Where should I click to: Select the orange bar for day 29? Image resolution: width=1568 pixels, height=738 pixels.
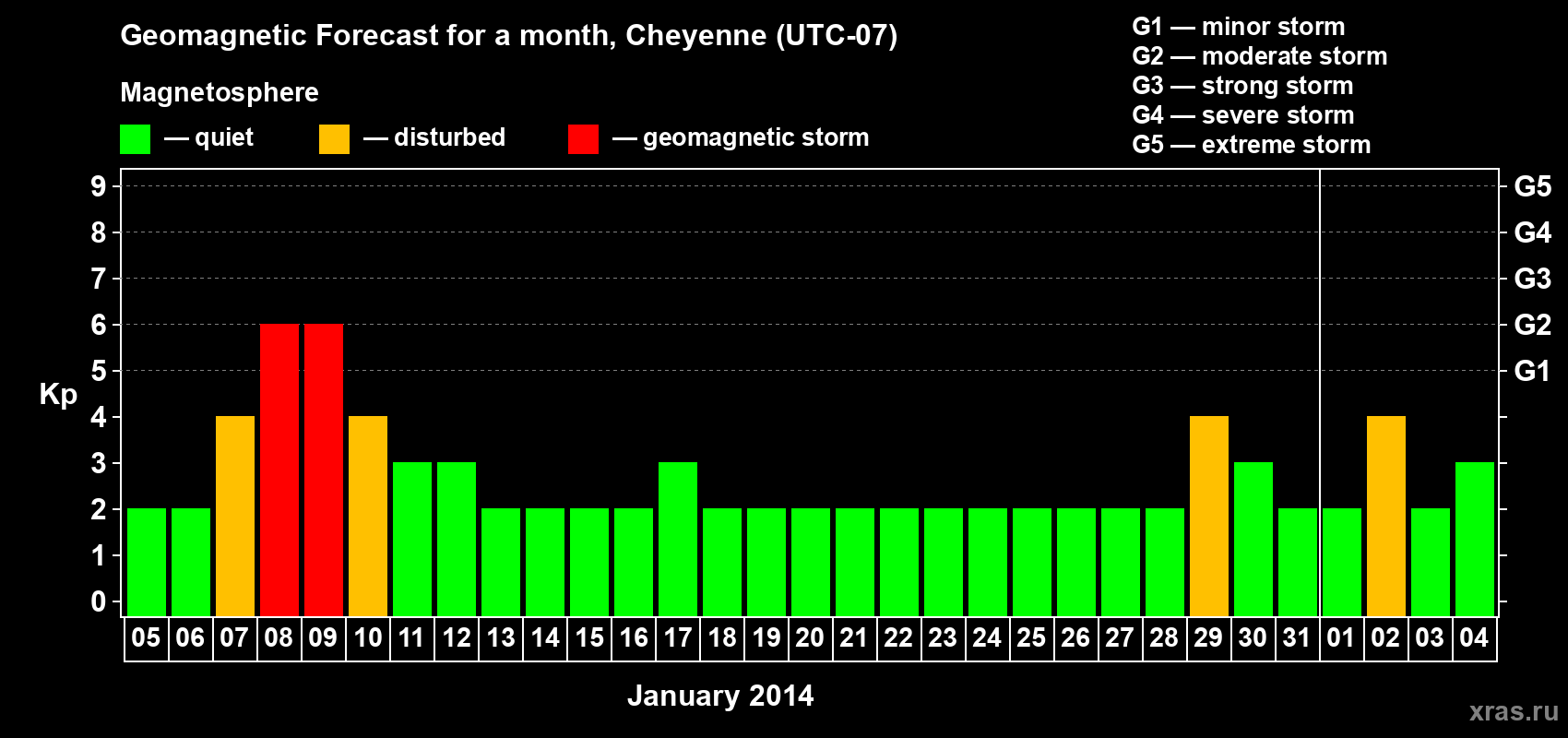pos(1209,516)
